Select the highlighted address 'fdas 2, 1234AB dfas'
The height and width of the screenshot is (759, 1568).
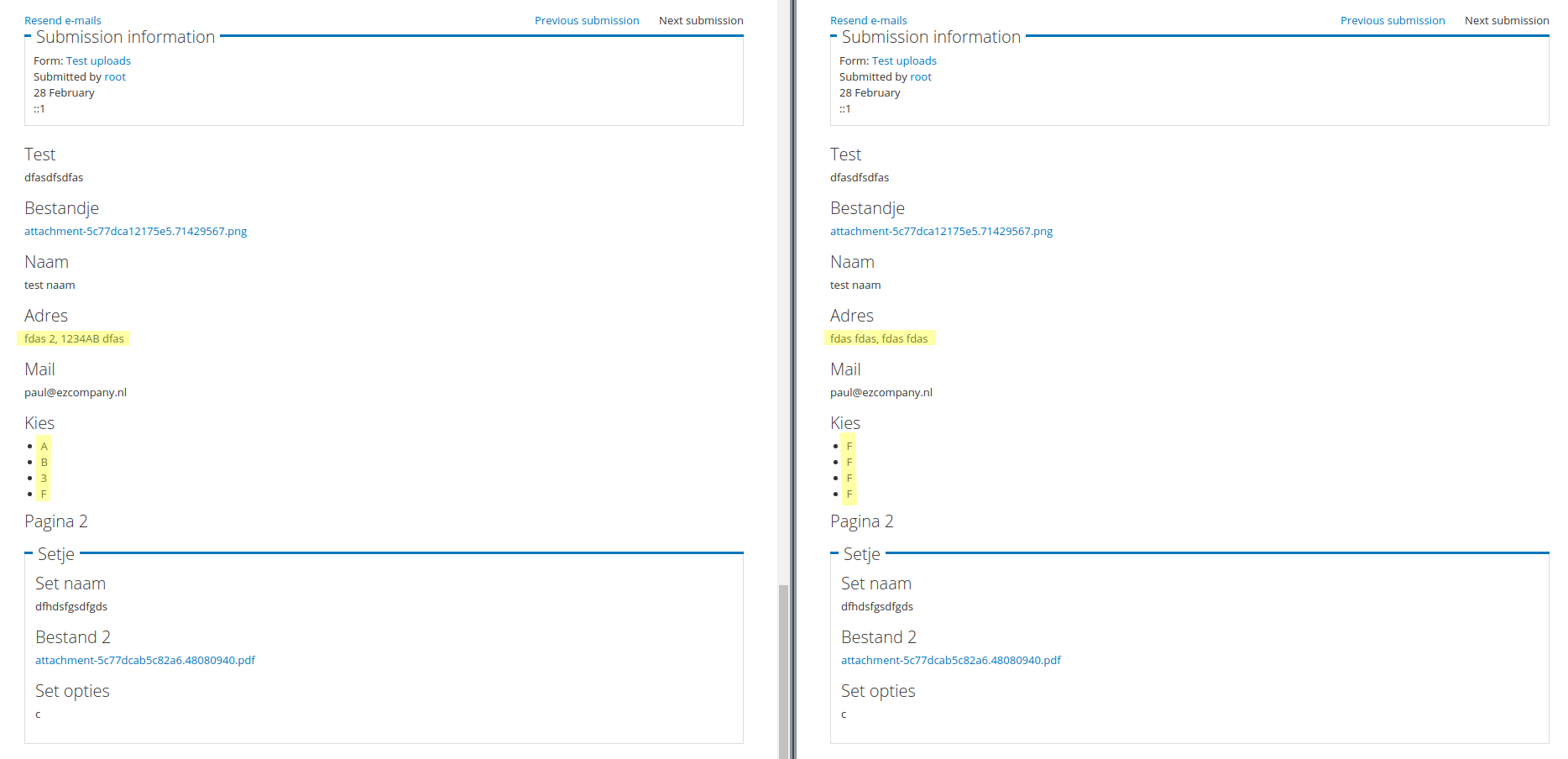pos(74,338)
